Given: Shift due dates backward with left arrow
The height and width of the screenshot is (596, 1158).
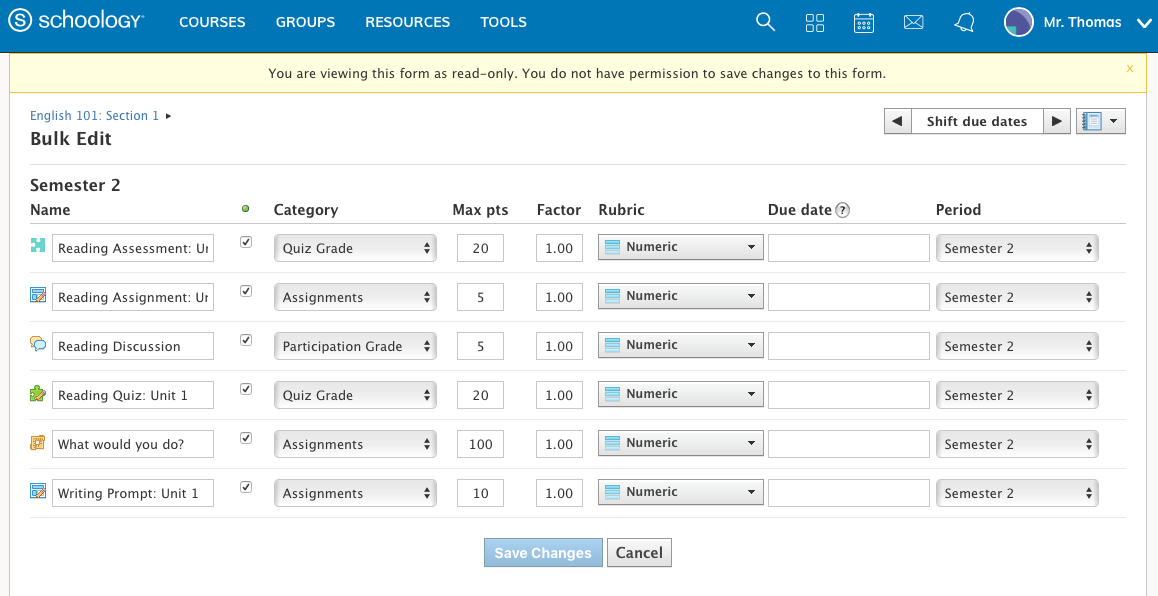Looking at the screenshot, I should click(x=897, y=121).
